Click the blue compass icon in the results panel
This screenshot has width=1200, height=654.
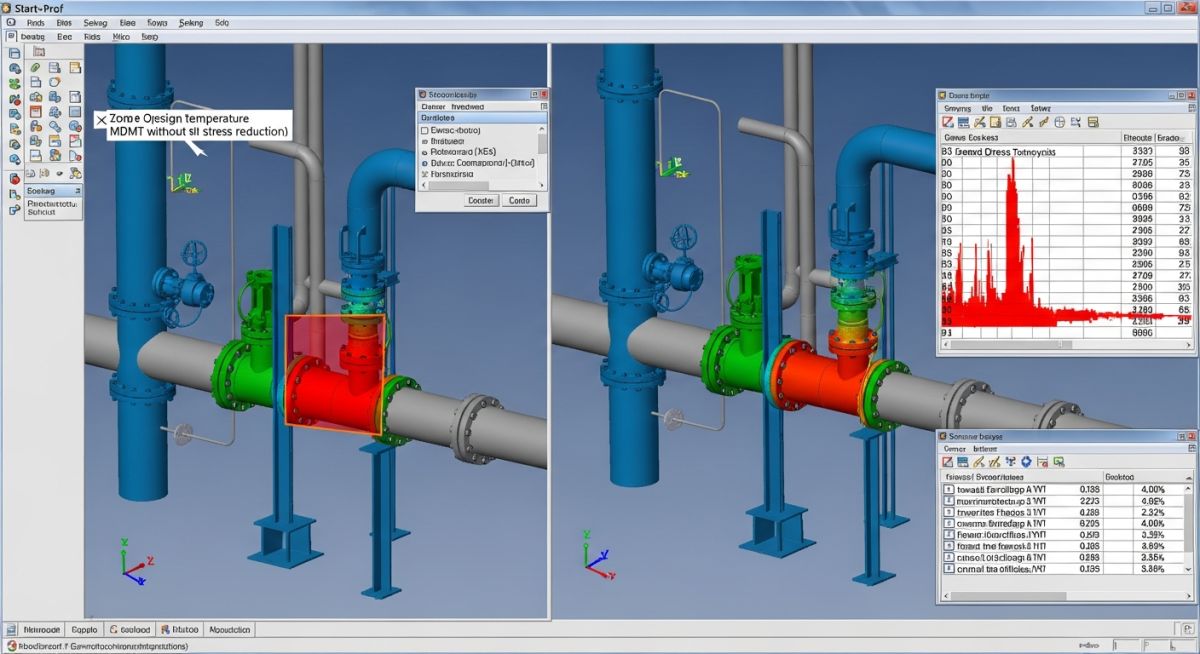(x=1060, y=122)
